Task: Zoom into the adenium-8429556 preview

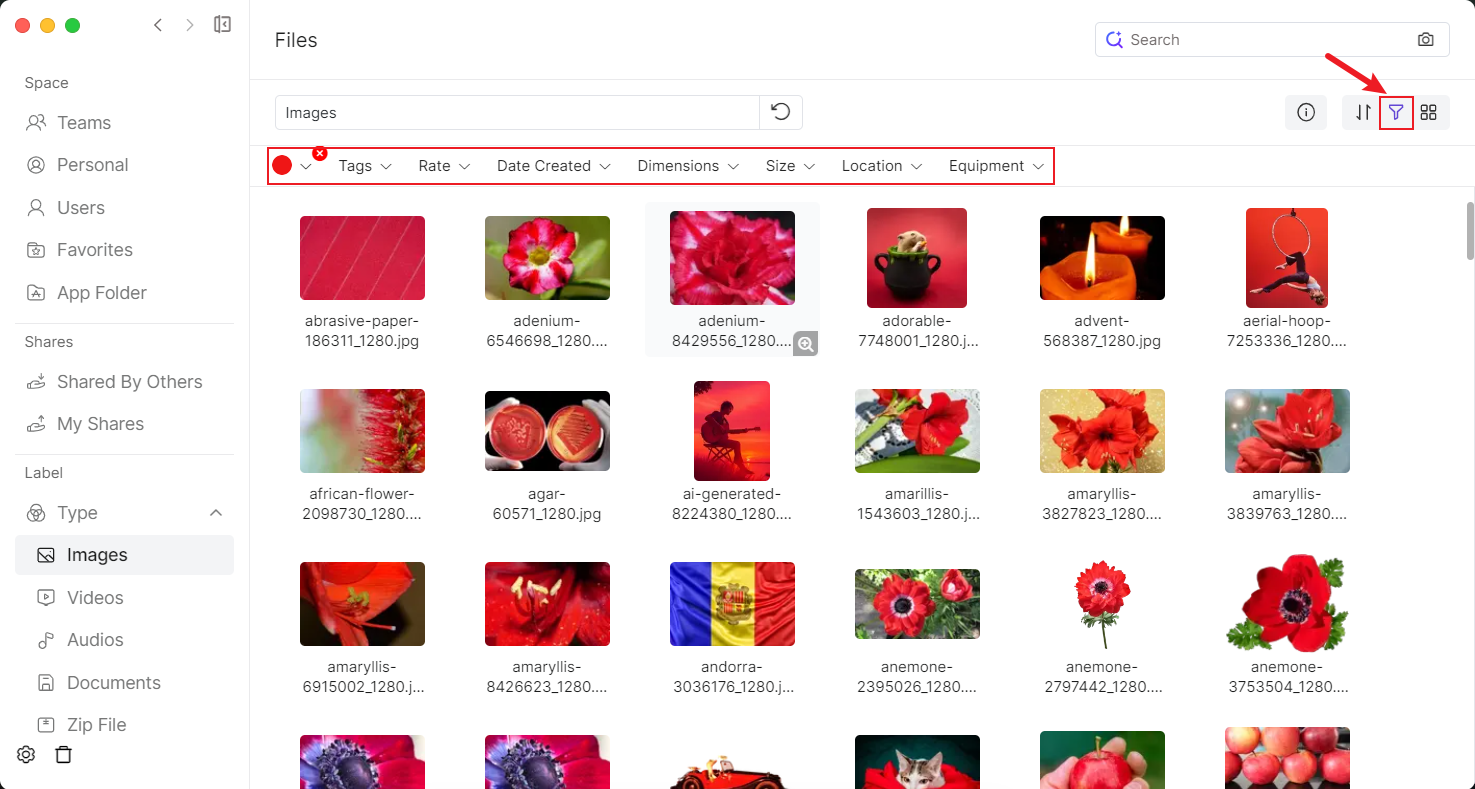Action: coord(806,344)
